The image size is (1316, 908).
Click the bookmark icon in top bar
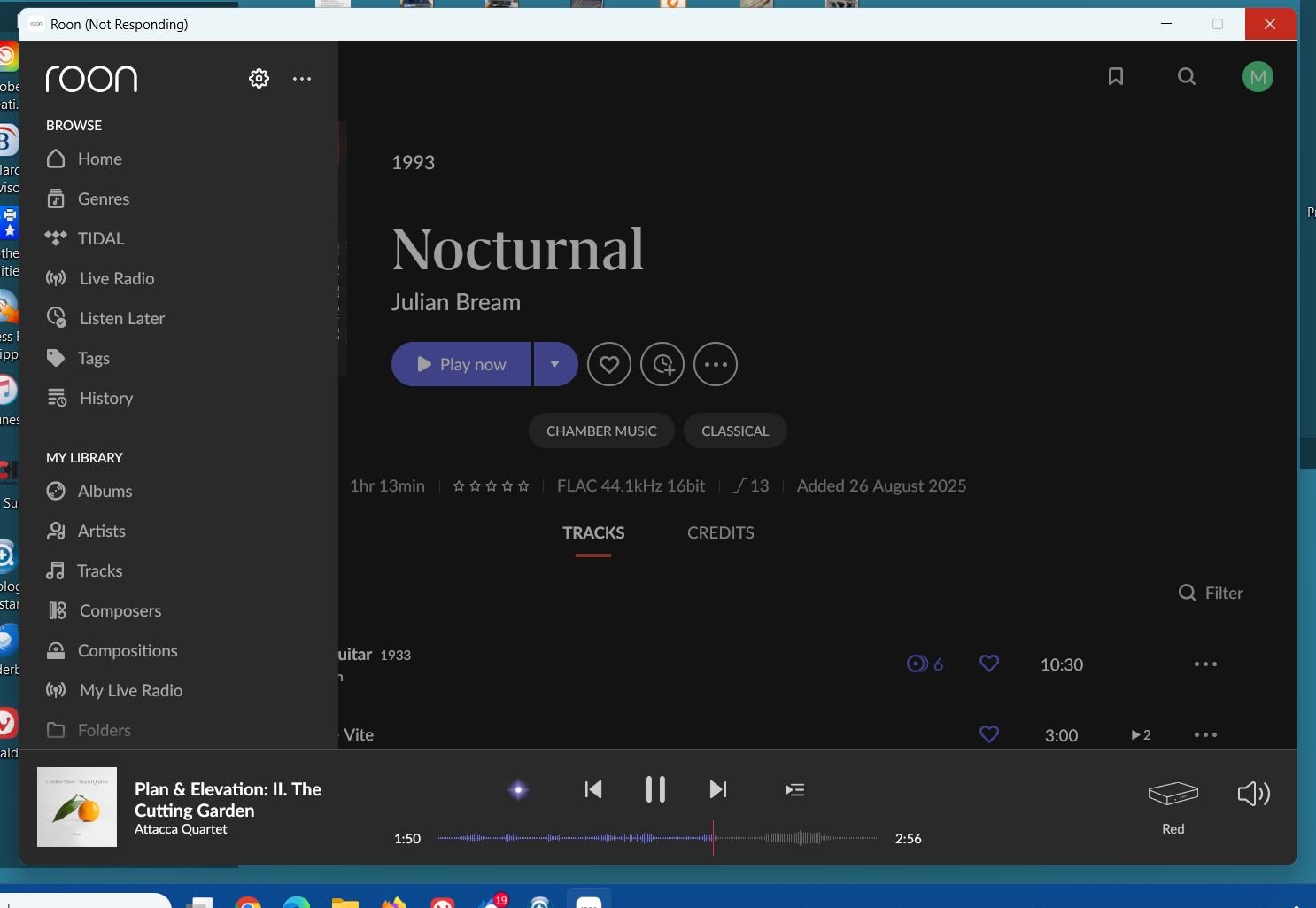click(1116, 77)
